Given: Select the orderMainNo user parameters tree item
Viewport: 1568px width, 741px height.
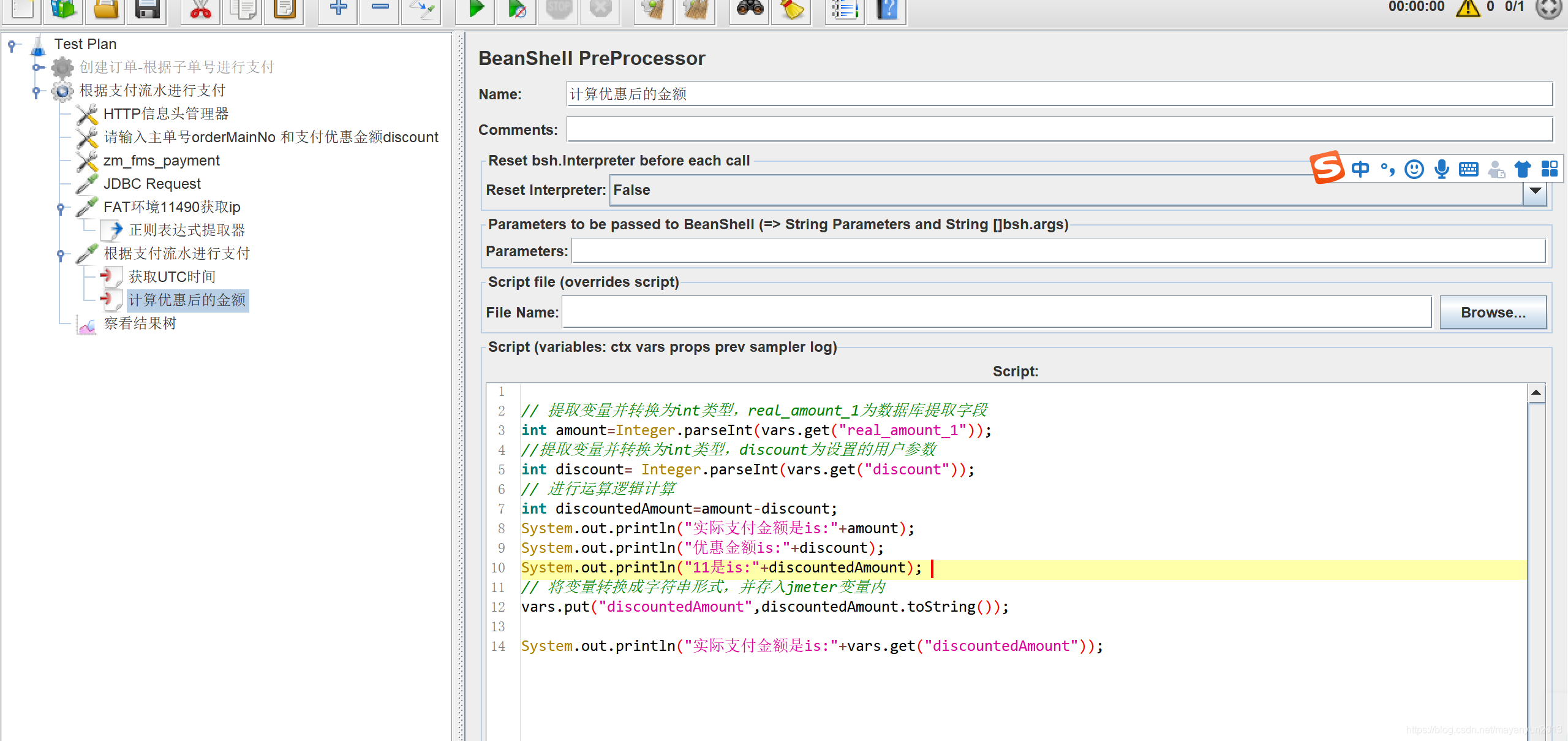Looking at the screenshot, I should click(x=271, y=137).
